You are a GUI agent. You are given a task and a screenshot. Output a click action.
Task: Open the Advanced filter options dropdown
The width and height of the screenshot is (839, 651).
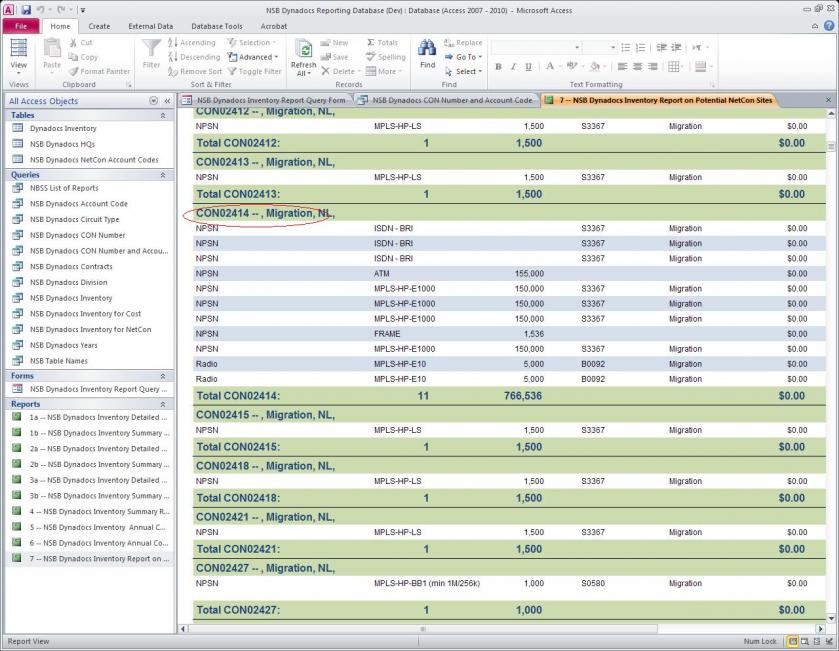[253, 57]
